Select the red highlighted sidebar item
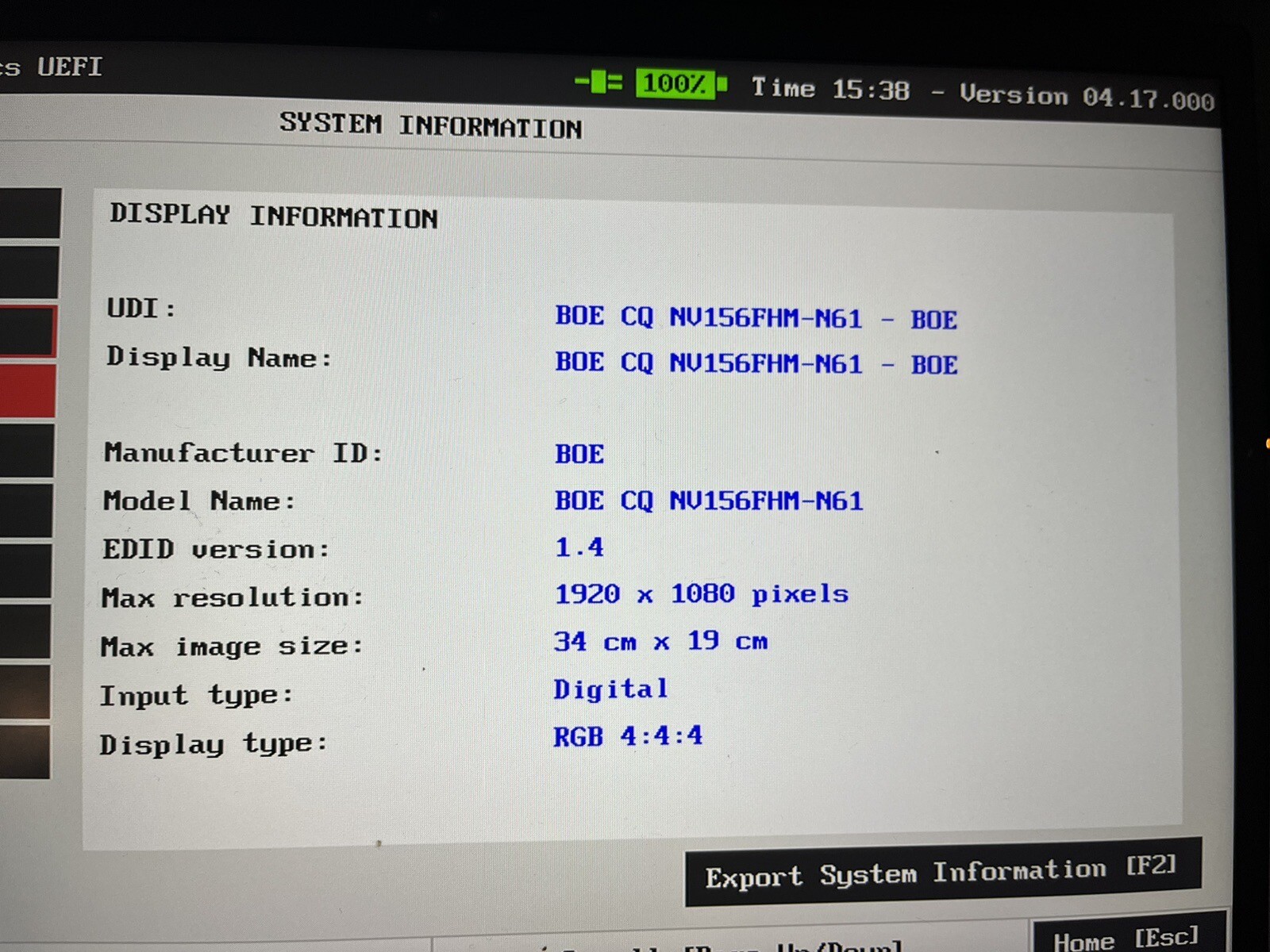This screenshot has width=1270, height=952. 27,391
